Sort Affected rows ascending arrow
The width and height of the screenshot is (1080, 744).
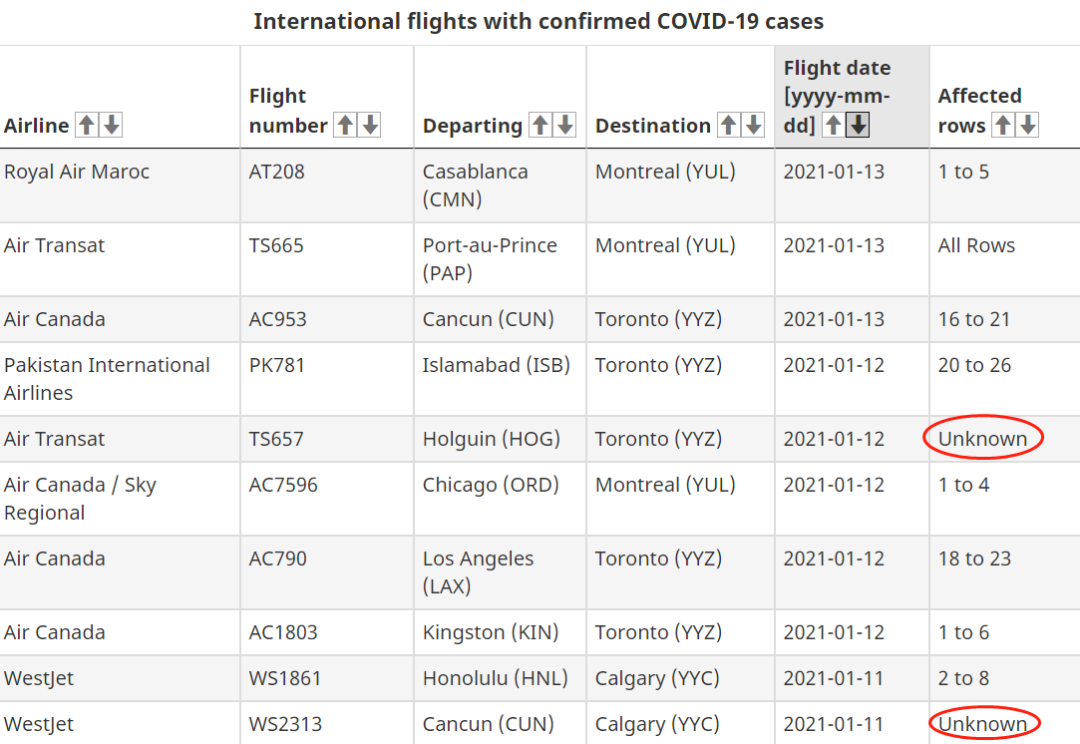[x=1004, y=125]
